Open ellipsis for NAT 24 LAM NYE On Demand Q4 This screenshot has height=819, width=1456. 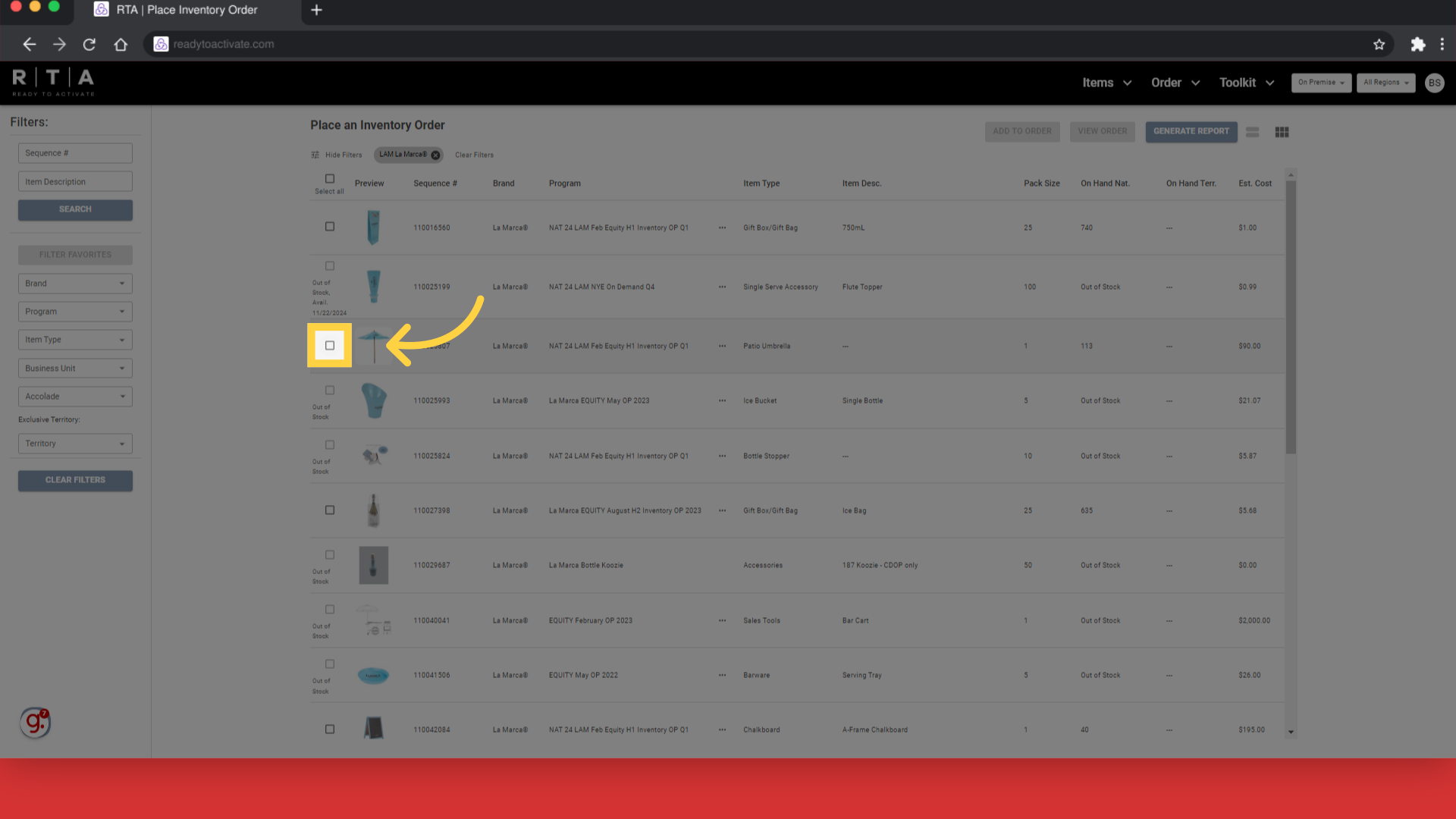[x=722, y=287]
